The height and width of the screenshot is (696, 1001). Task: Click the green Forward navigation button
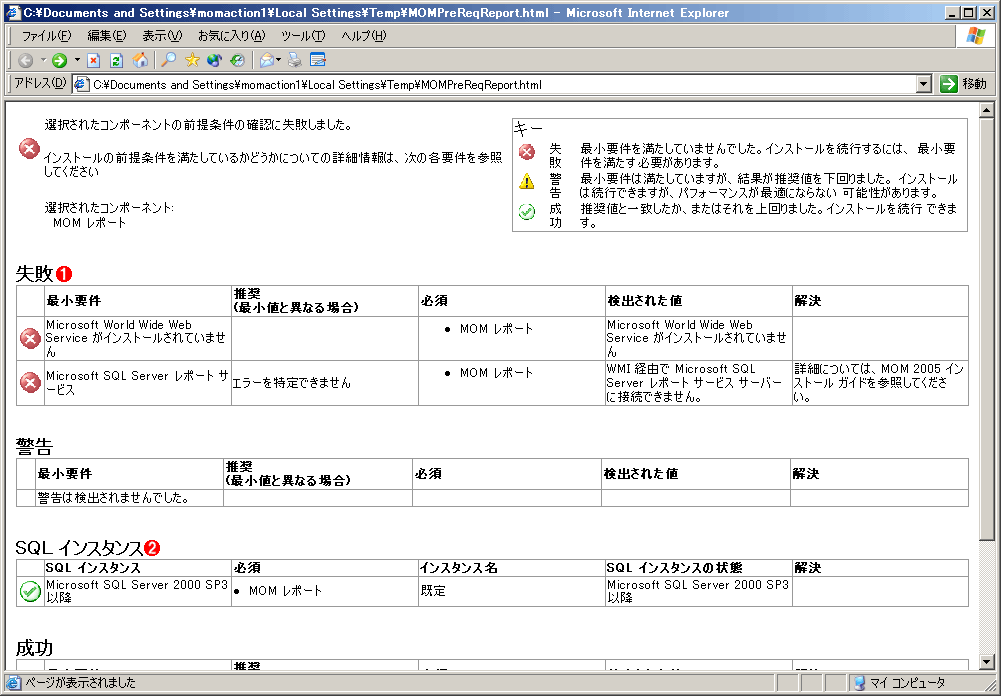[59, 61]
